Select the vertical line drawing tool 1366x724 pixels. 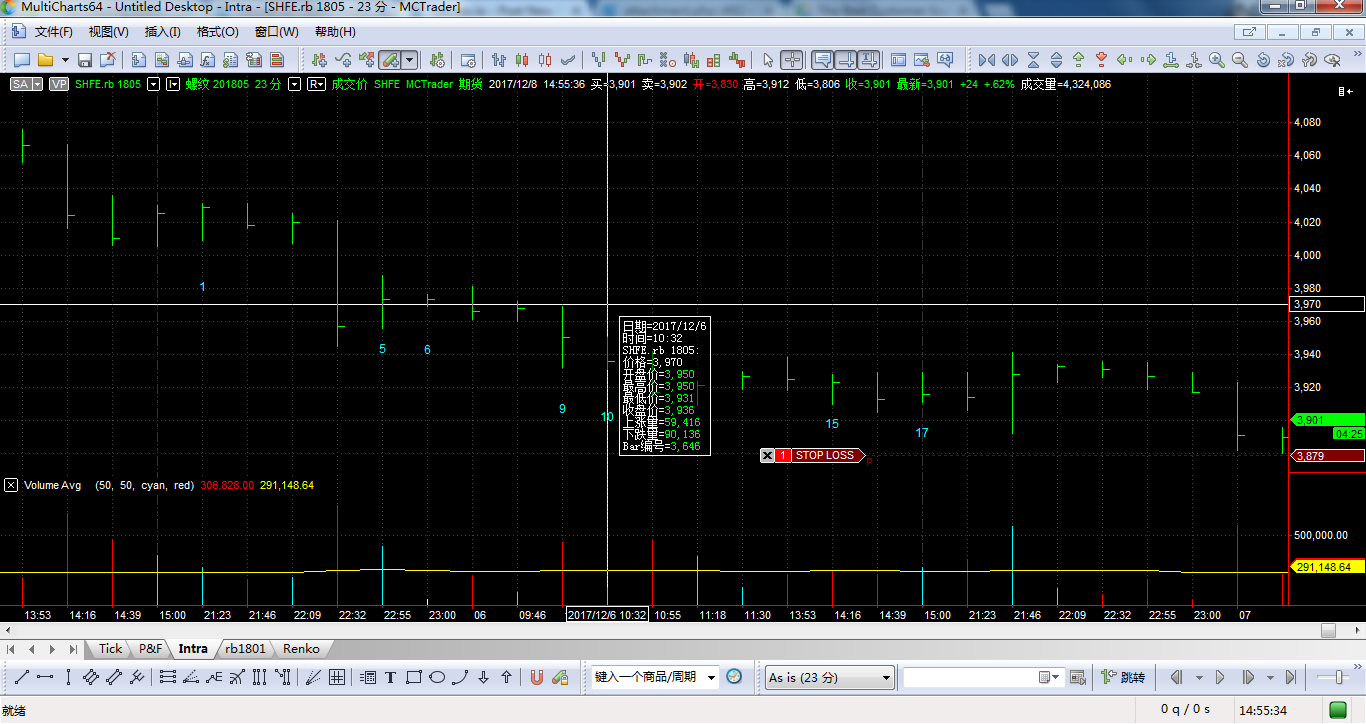point(68,677)
